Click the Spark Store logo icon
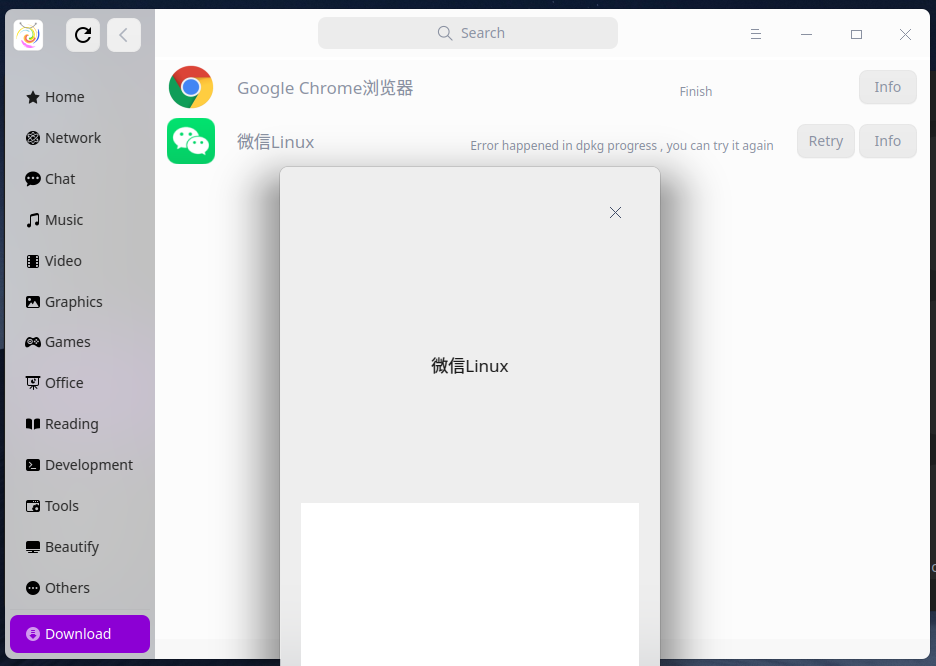 (29, 35)
